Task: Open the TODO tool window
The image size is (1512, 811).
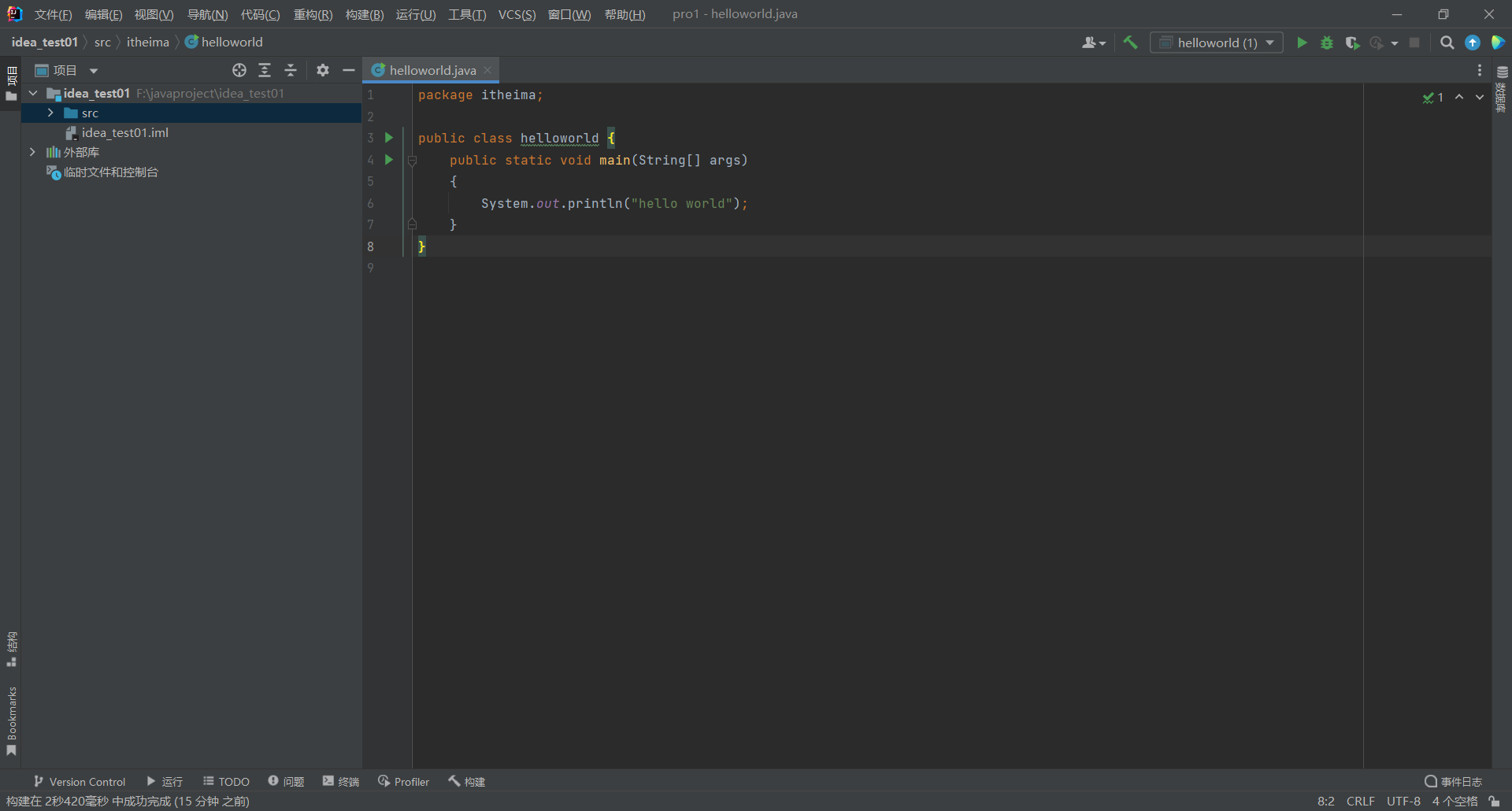Action: [x=226, y=781]
